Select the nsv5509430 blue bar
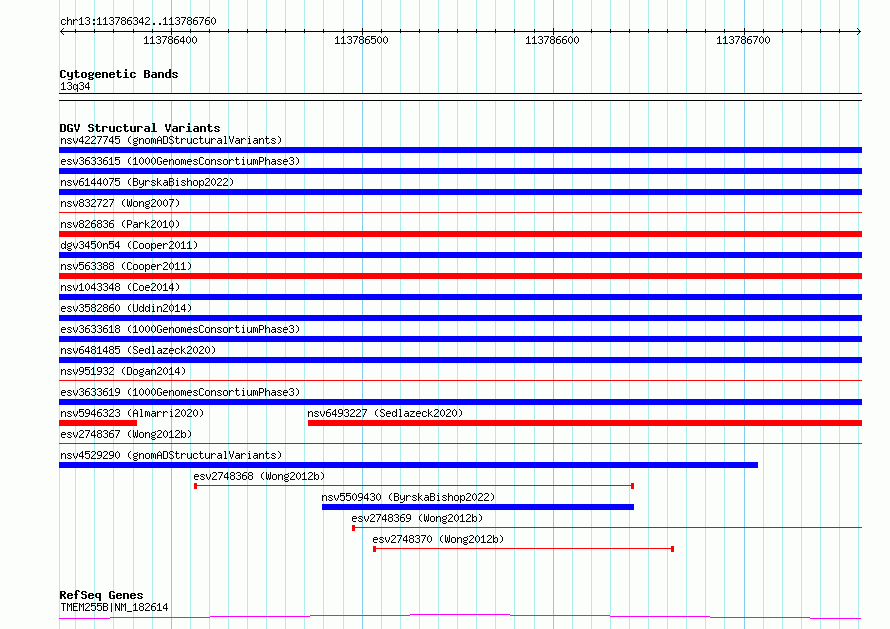This screenshot has height=629, width=890. pos(478,507)
